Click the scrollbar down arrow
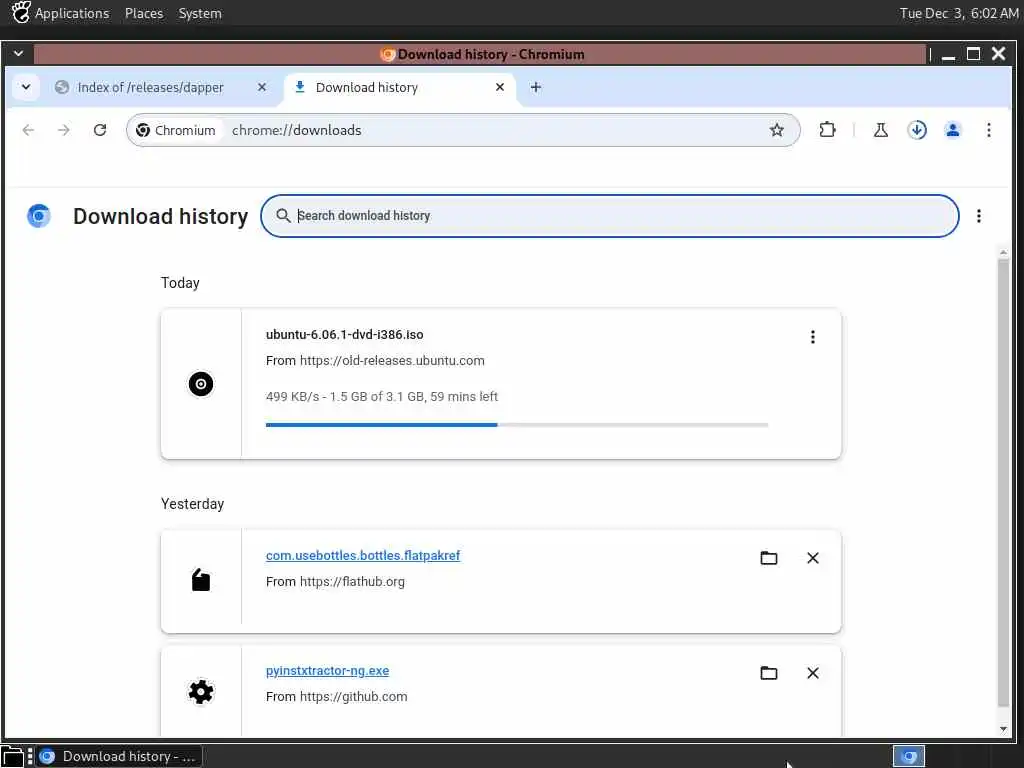The height and width of the screenshot is (768, 1024). (1003, 729)
